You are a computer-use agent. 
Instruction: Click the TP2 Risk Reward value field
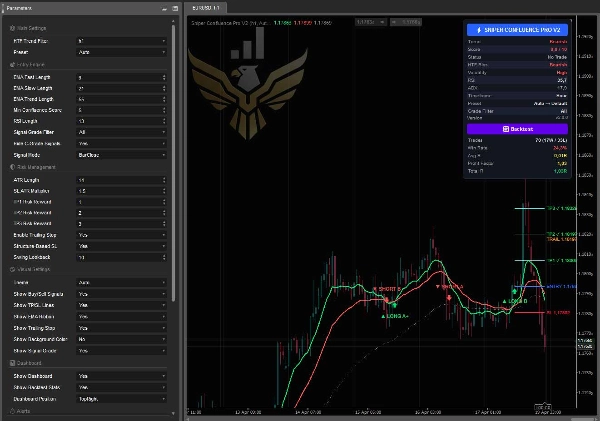(119, 213)
